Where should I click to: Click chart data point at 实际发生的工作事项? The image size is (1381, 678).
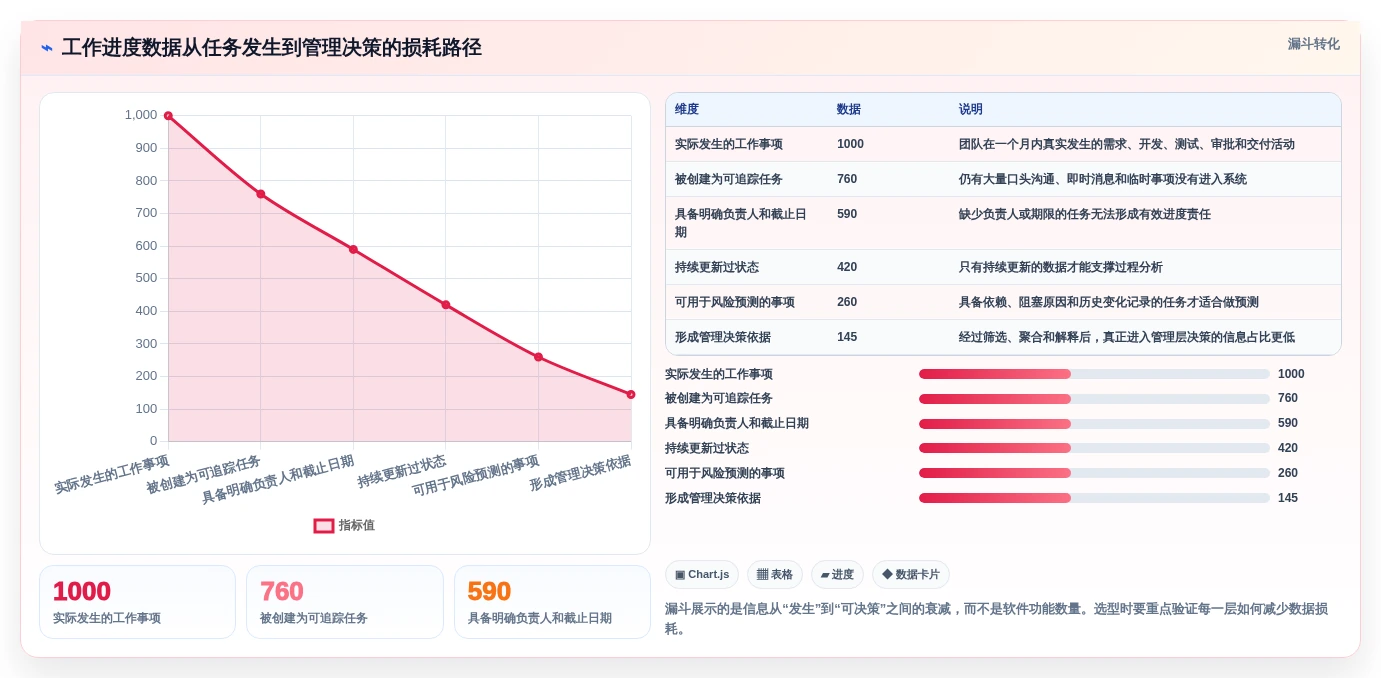coord(168,116)
